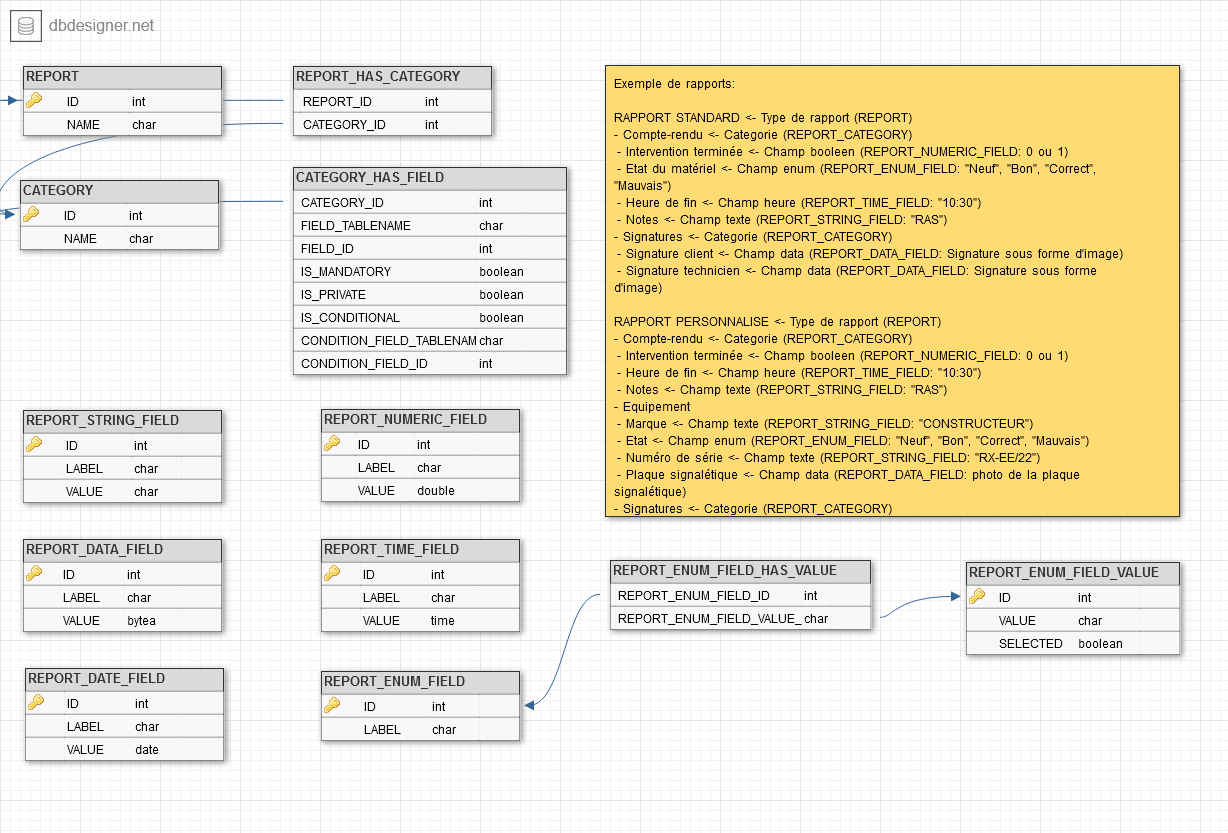Select the yellow 'Exemple de rapports' note
The image size is (1228, 833).
[x=892, y=291]
